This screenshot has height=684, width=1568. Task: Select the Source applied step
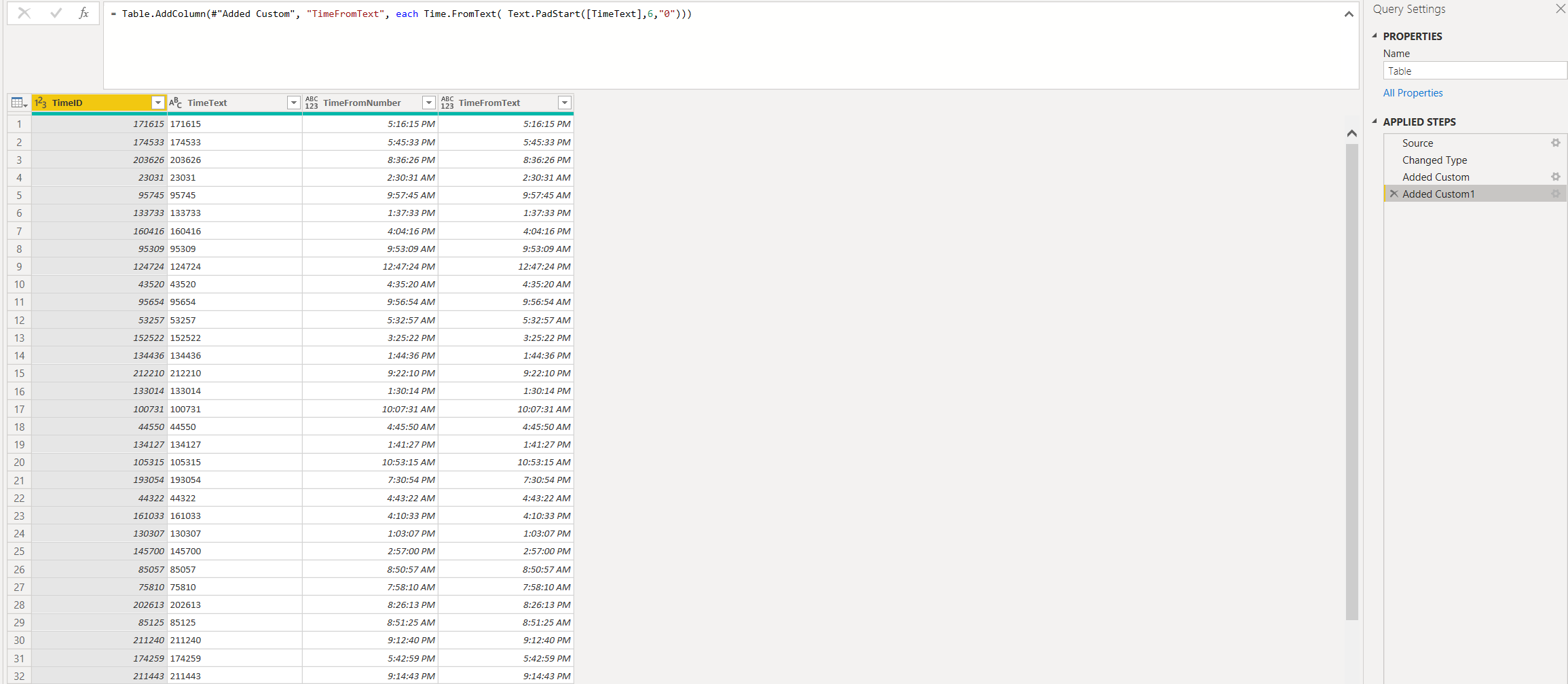[1474, 143]
